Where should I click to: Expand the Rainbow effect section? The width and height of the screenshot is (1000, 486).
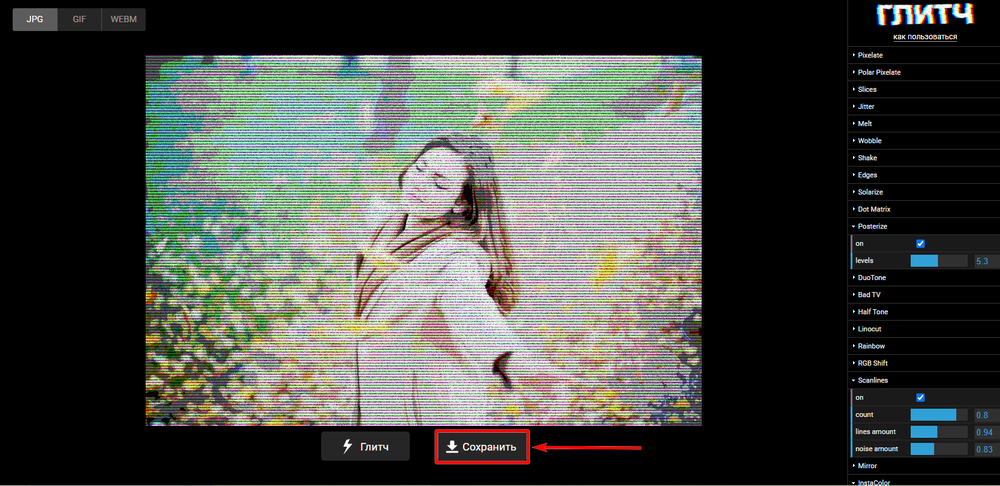(x=870, y=346)
